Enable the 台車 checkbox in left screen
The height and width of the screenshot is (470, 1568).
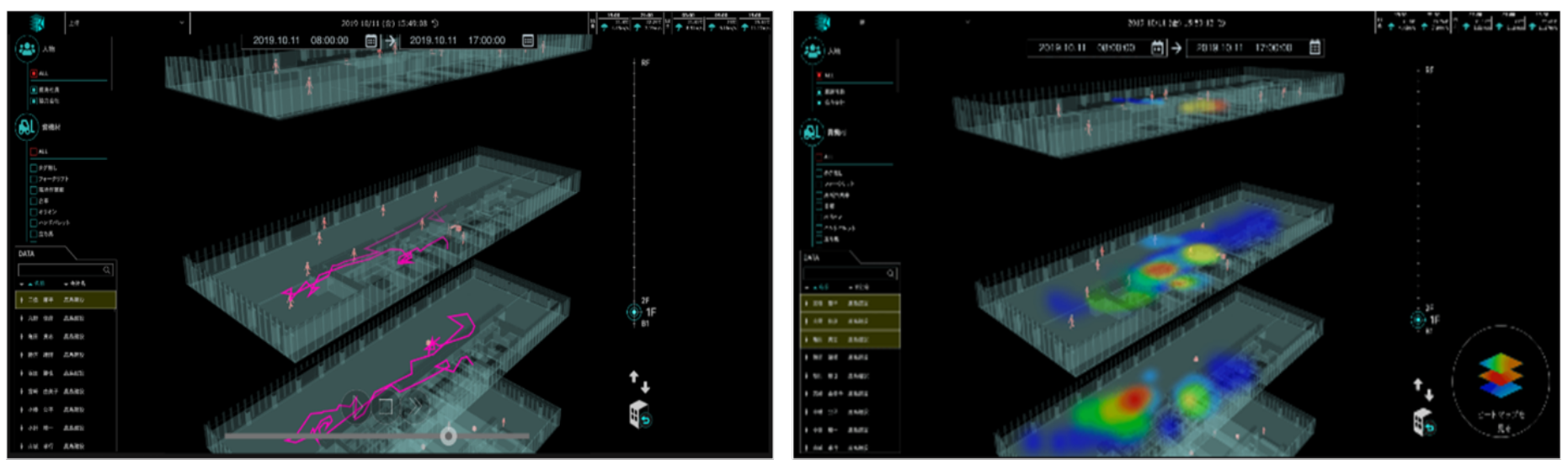click(34, 200)
